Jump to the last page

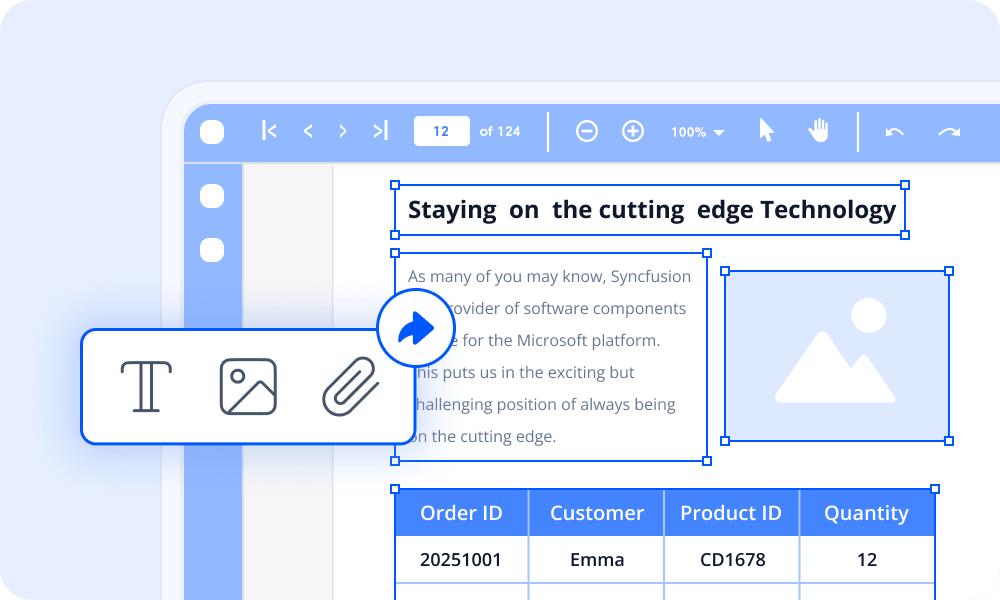coord(380,130)
